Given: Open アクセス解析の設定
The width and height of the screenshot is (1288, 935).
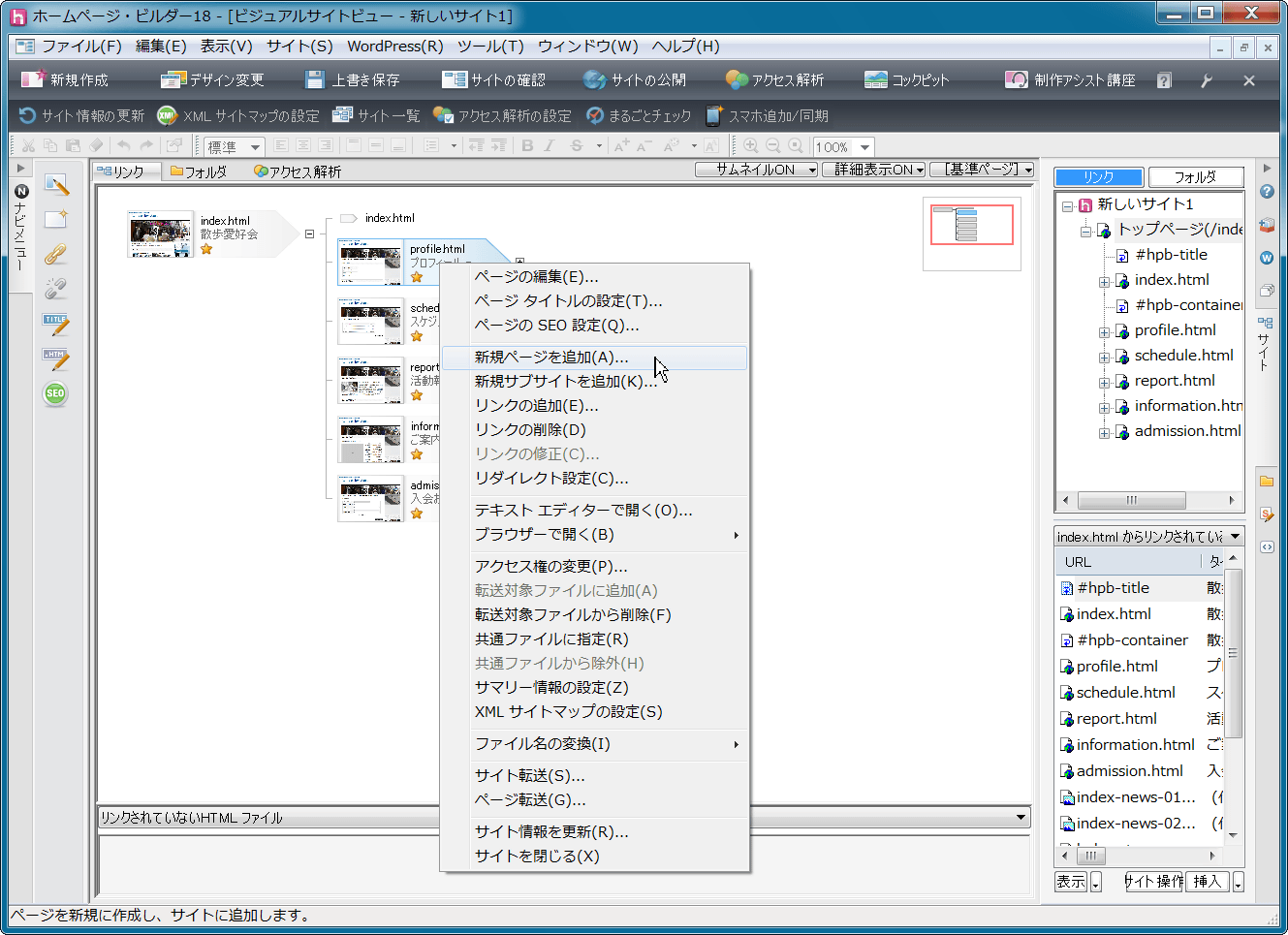Looking at the screenshot, I should pyautogui.click(x=502, y=116).
